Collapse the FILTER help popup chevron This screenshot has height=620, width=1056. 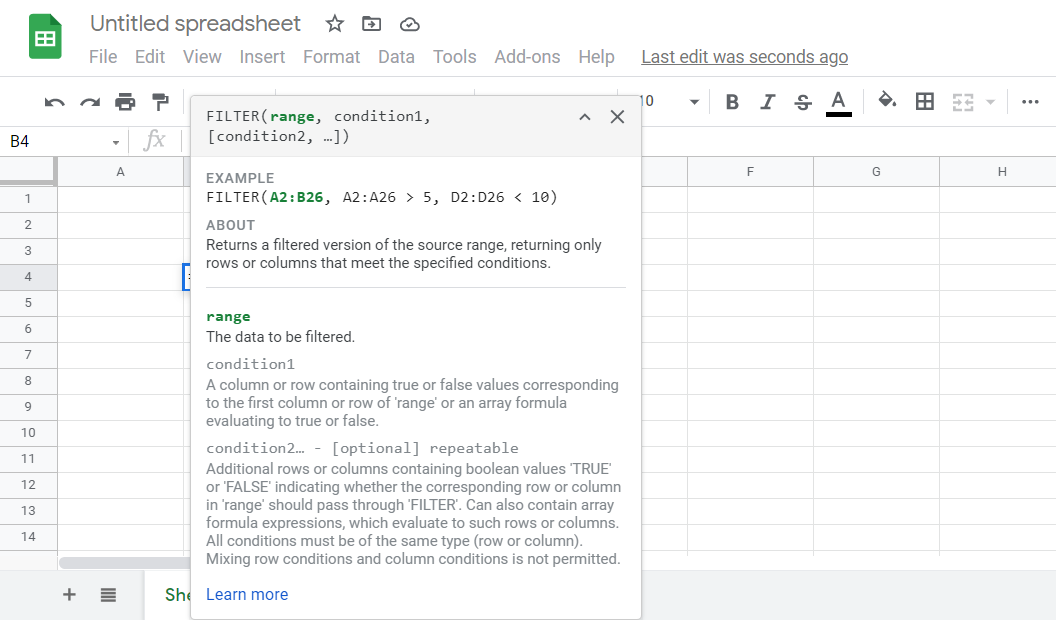(585, 117)
